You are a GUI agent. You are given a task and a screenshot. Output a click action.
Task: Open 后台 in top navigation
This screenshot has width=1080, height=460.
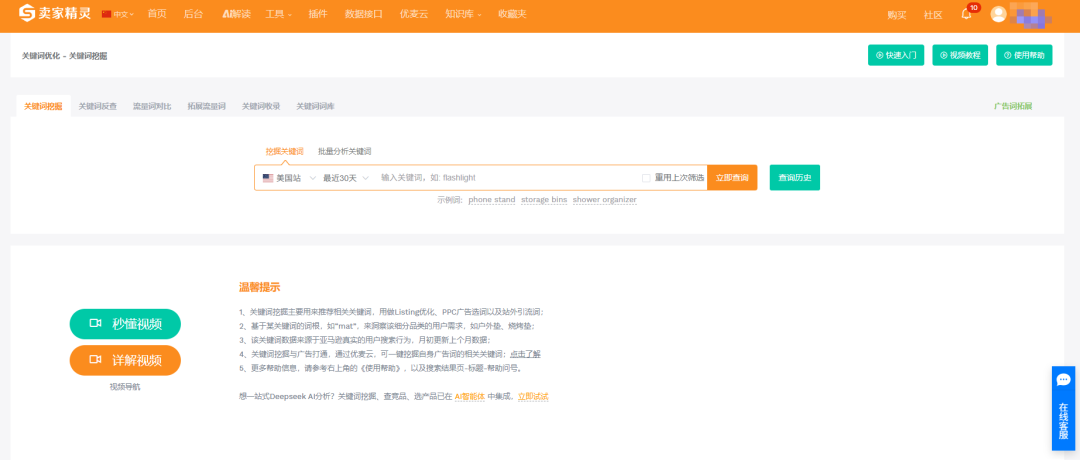point(194,14)
